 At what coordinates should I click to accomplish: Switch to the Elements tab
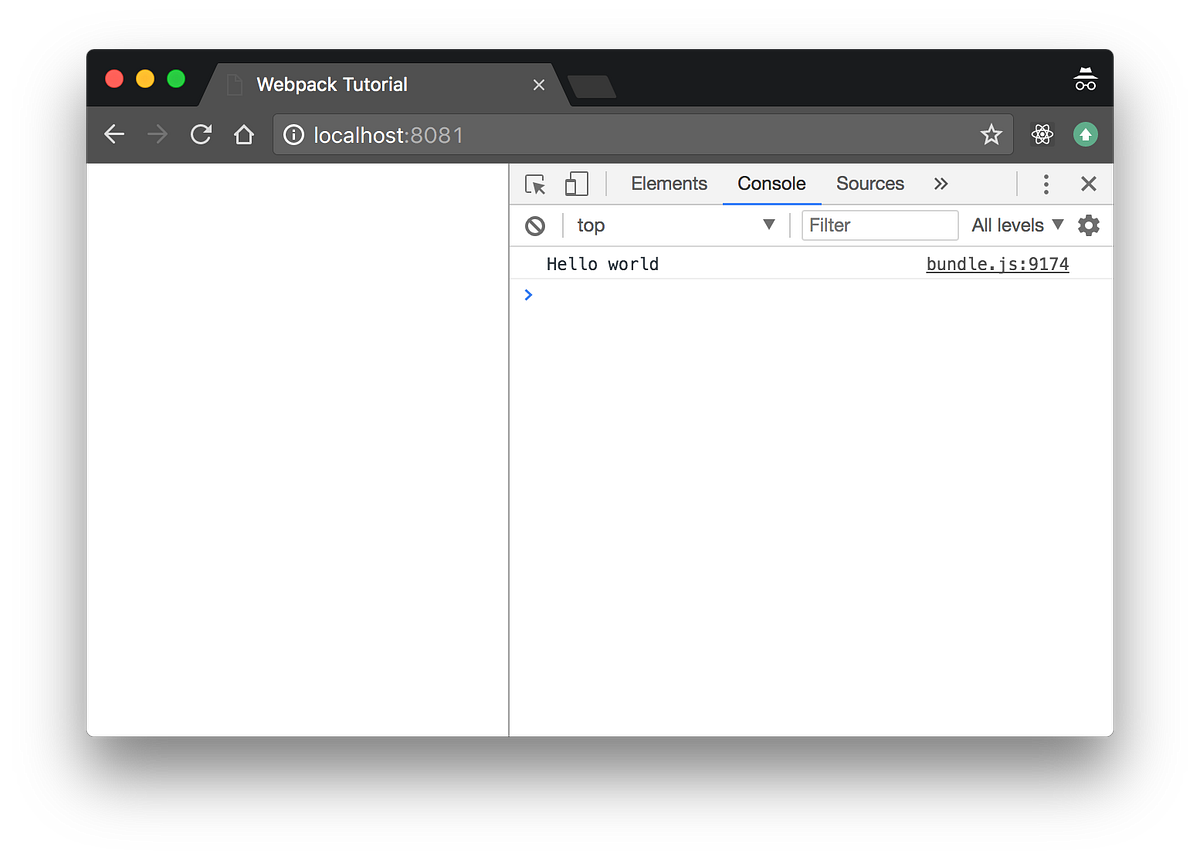coord(669,184)
